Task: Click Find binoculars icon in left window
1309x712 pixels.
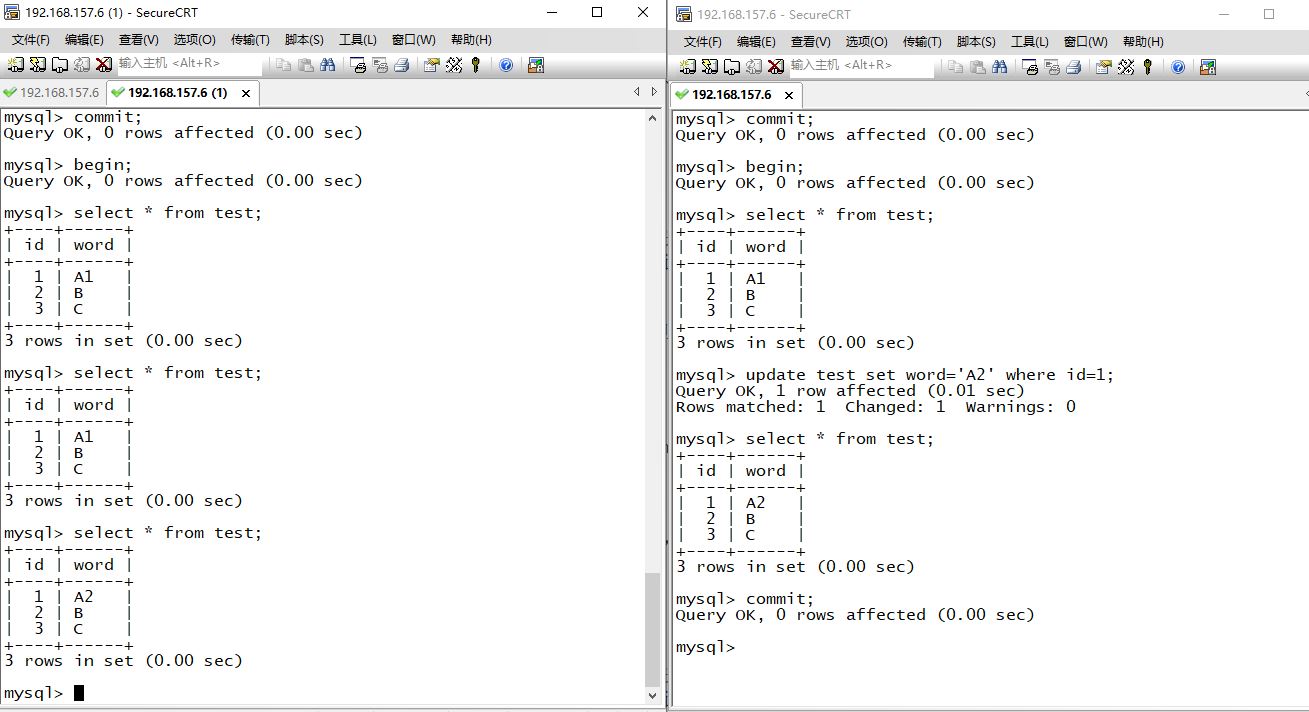Action: (x=327, y=64)
